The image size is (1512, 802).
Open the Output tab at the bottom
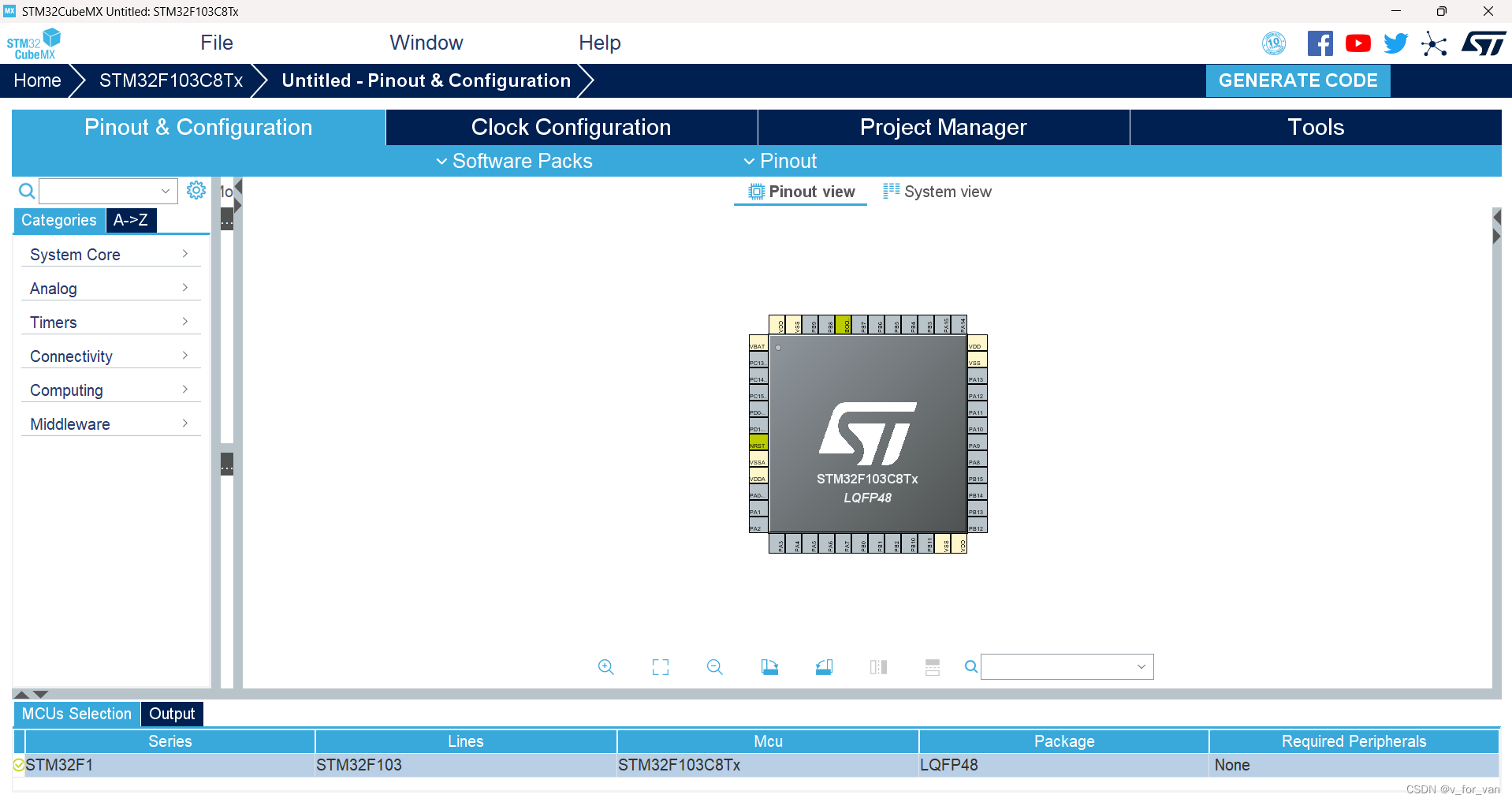click(x=172, y=714)
